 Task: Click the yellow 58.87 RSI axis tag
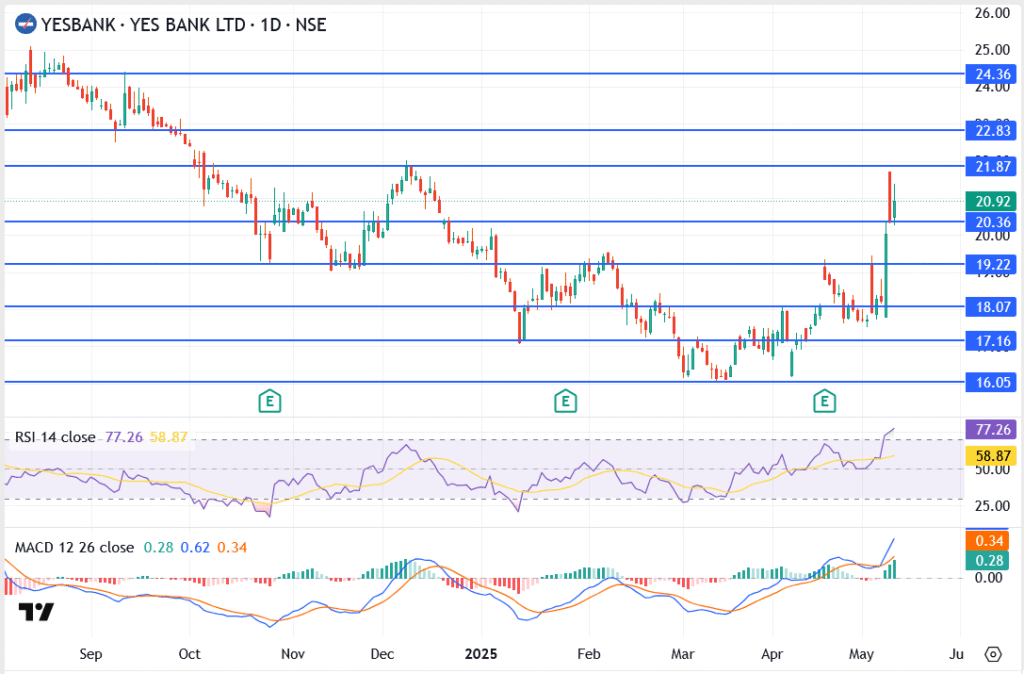[x=990, y=455]
